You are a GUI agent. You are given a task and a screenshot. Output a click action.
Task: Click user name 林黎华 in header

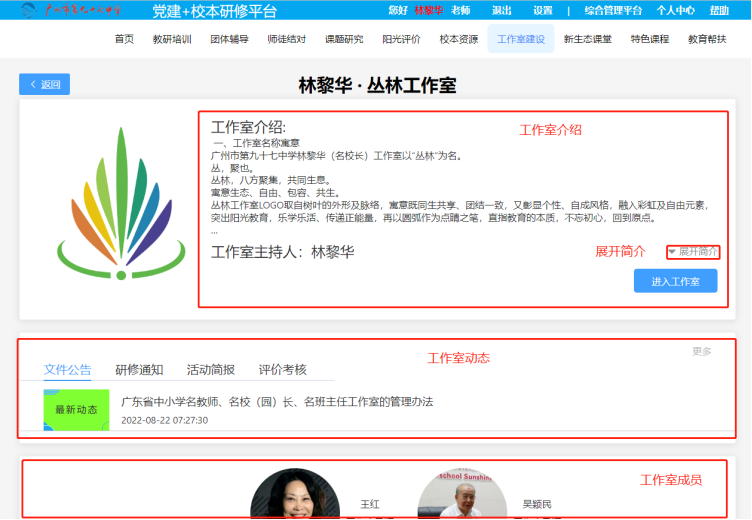point(429,10)
